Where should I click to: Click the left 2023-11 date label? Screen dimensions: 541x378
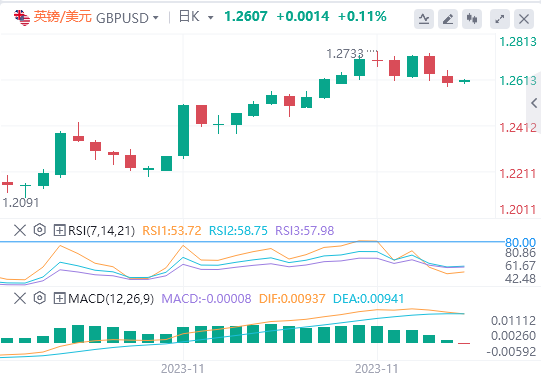coord(183,369)
